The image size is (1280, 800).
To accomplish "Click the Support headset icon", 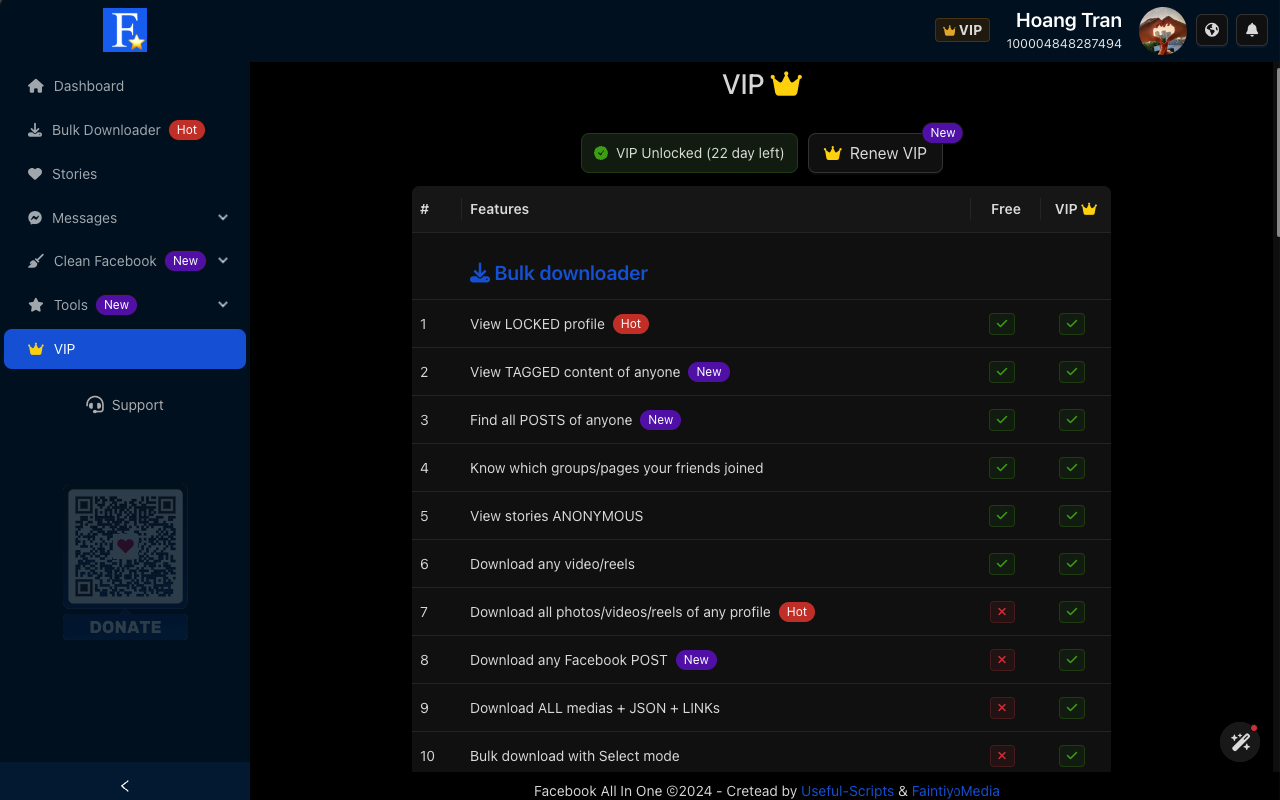I will pos(95,405).
